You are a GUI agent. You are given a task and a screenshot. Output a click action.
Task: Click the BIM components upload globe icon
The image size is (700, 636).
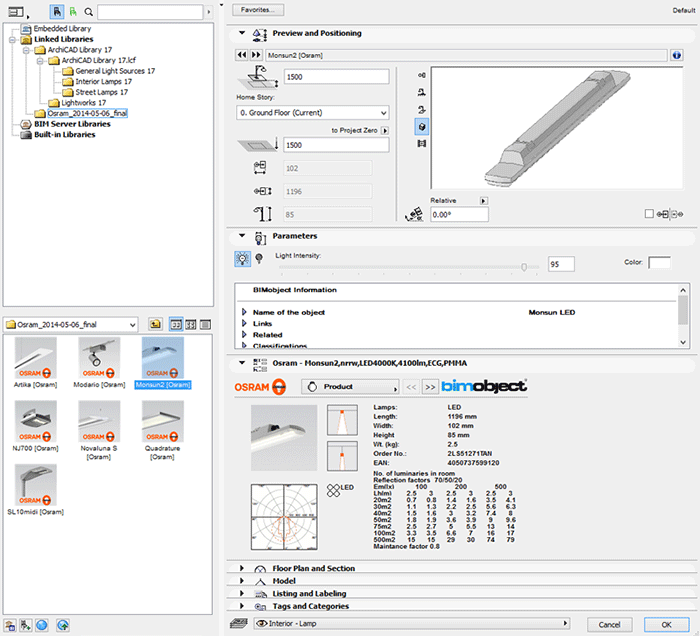point(63,625)
